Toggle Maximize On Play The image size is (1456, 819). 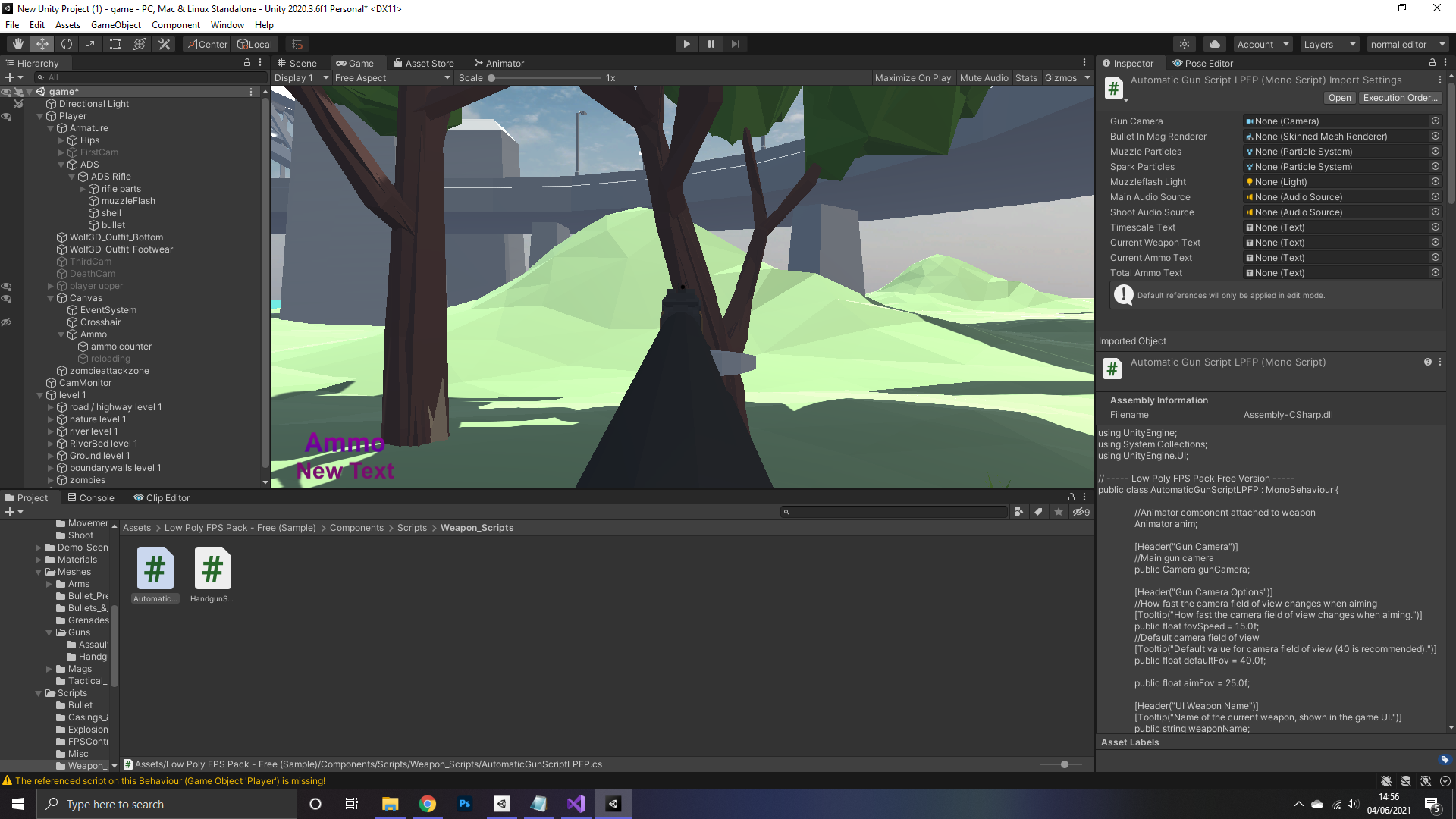[x=913, y=77]
